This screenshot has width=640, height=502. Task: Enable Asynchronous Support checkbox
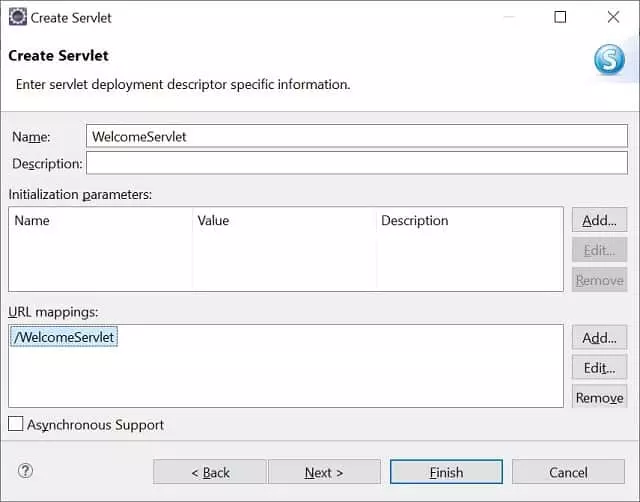click(16, 424)
